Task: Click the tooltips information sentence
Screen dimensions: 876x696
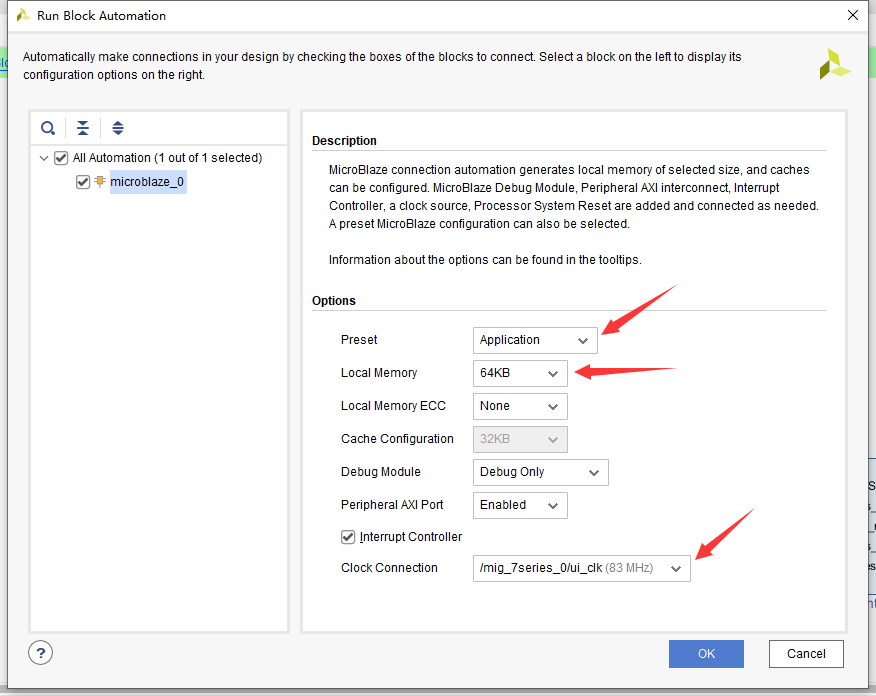Action: point(485,260)
